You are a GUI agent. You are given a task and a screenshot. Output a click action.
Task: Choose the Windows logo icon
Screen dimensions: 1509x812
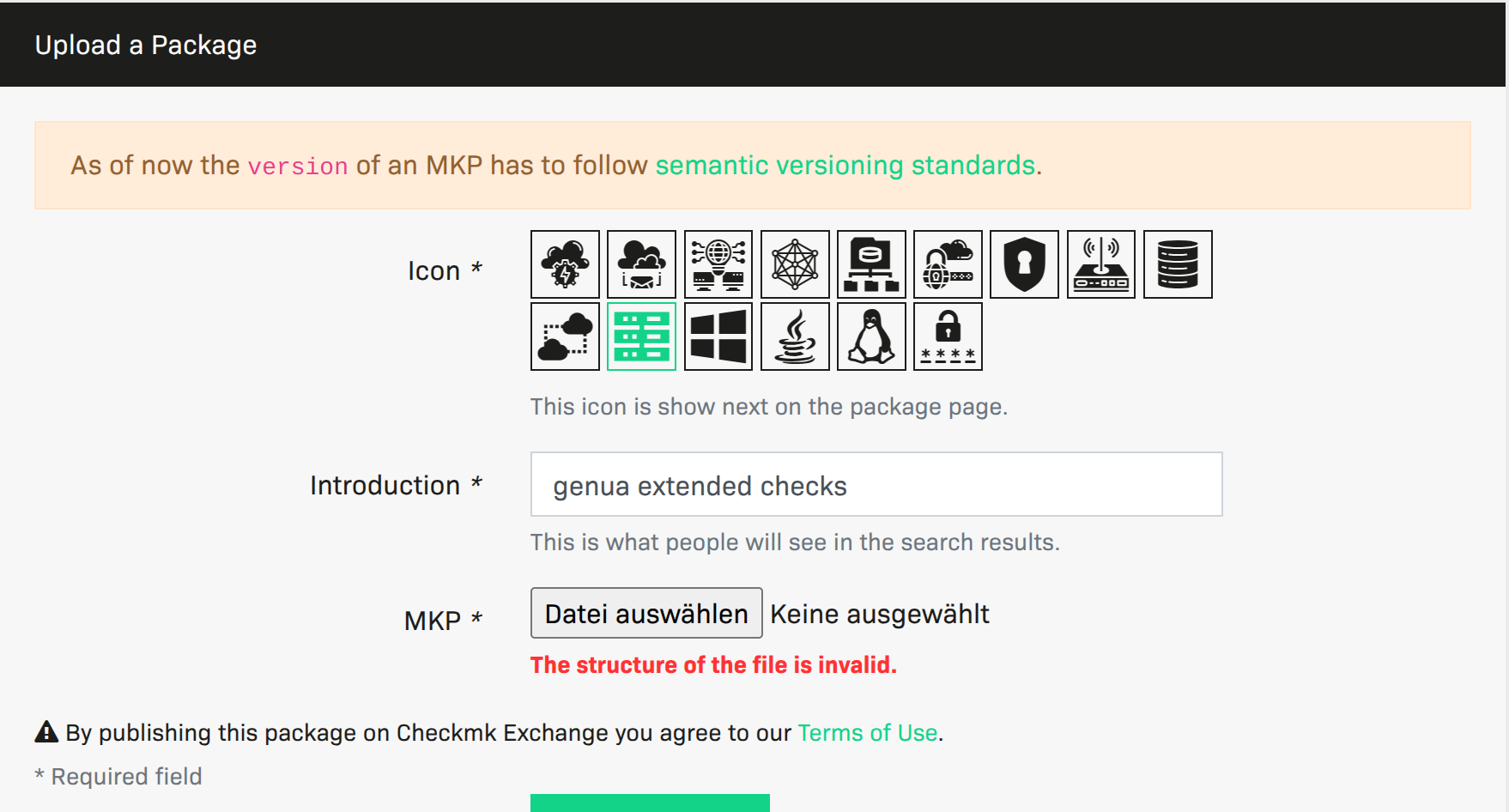(x=718, y=336)
